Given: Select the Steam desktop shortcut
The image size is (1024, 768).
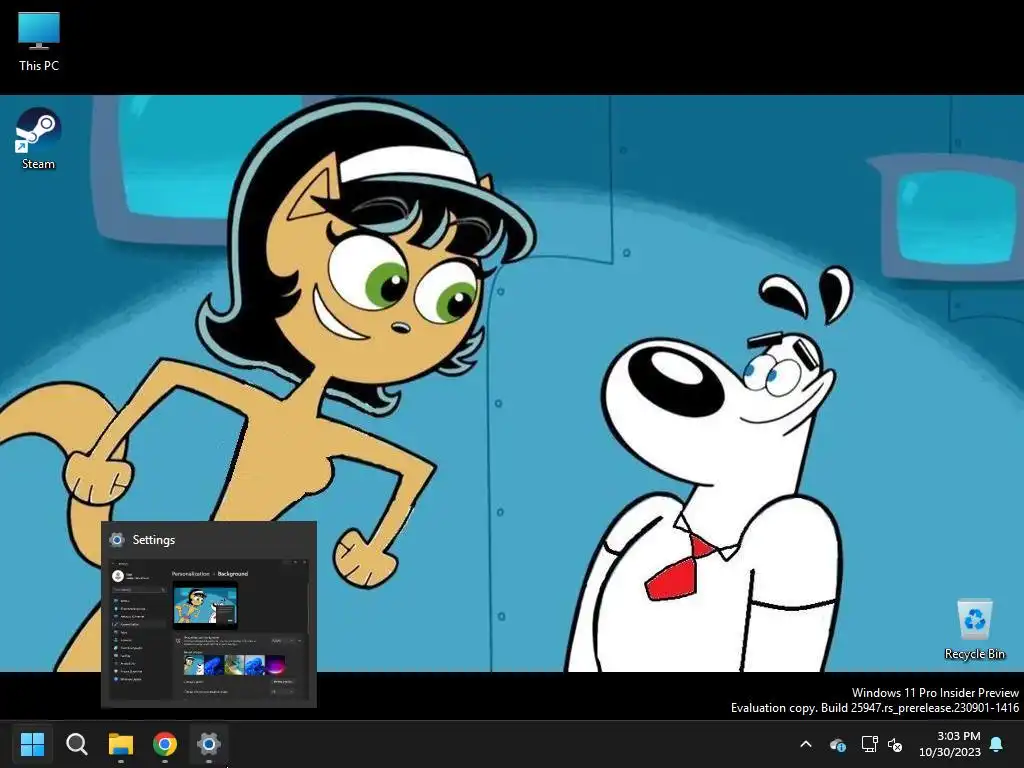Looking at the screenshot, I should 38,138.
